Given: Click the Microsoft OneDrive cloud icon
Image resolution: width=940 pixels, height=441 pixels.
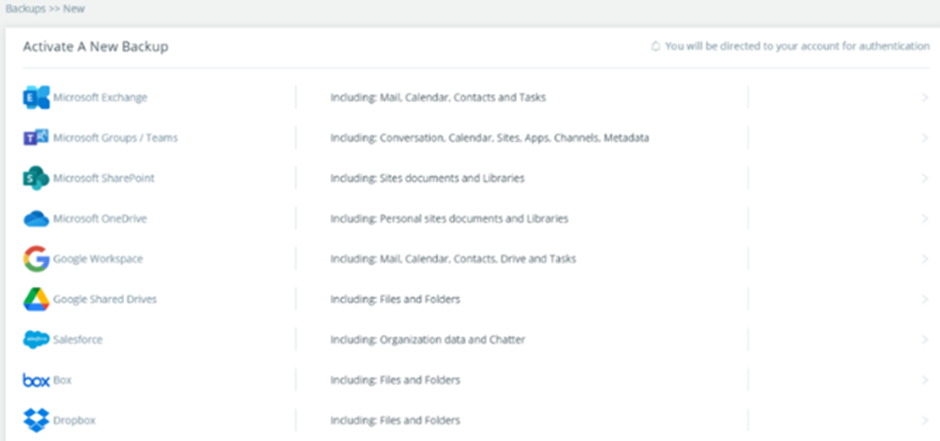Looking at the screenshot, I should tap(36, 219).
